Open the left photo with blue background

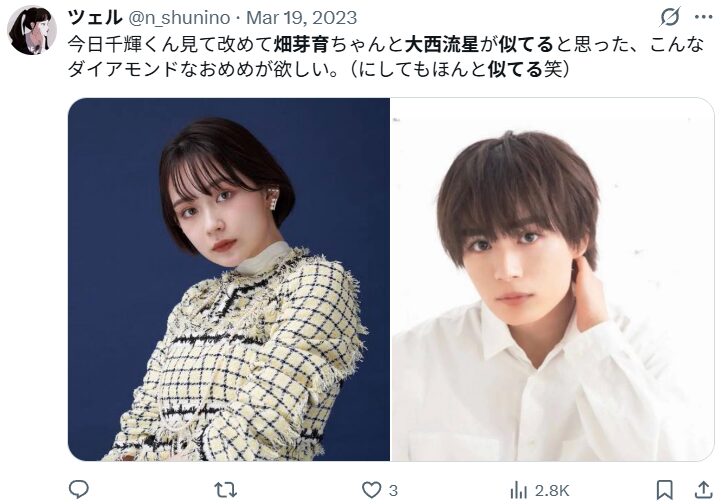click(229, 279)
